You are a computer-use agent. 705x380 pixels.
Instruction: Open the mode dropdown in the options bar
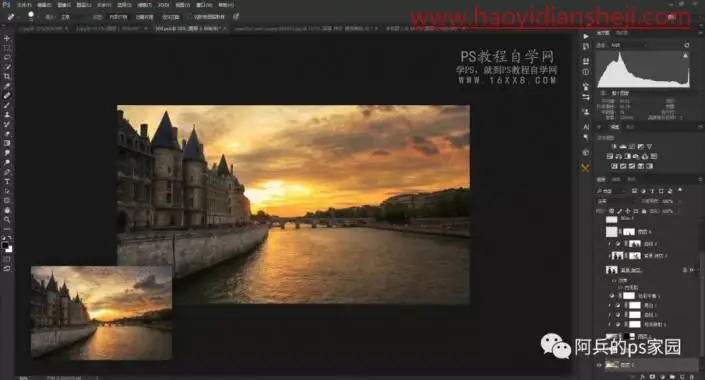coord(74,17)
